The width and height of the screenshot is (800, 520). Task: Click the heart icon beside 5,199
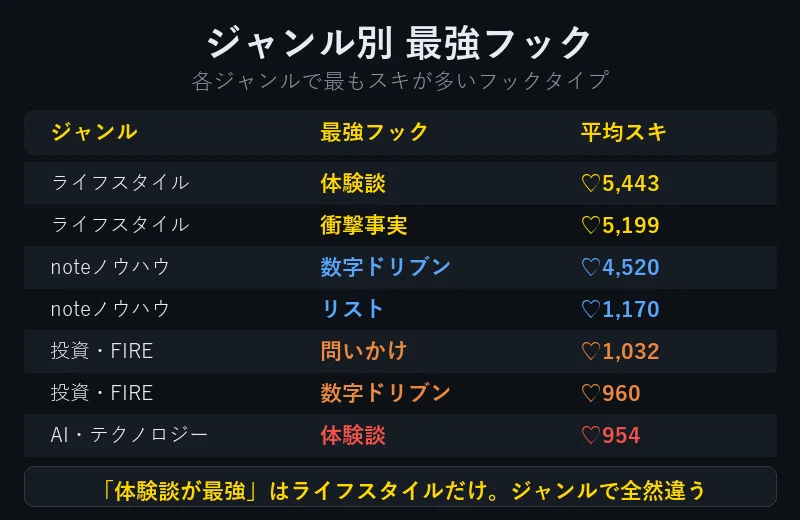(x=590, y=225)
